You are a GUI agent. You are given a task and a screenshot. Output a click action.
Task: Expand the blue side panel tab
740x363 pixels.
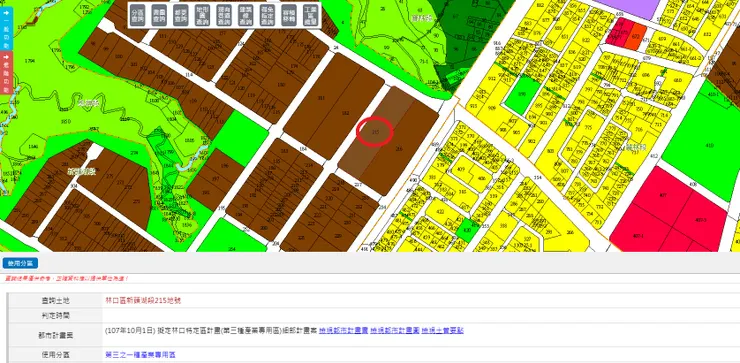coord(6,27)
